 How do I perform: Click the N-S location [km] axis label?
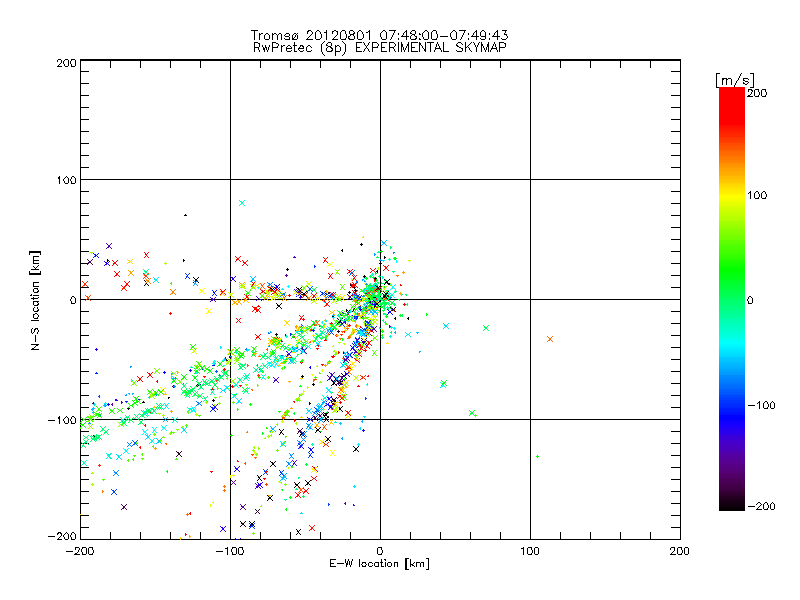click(35, 301)
